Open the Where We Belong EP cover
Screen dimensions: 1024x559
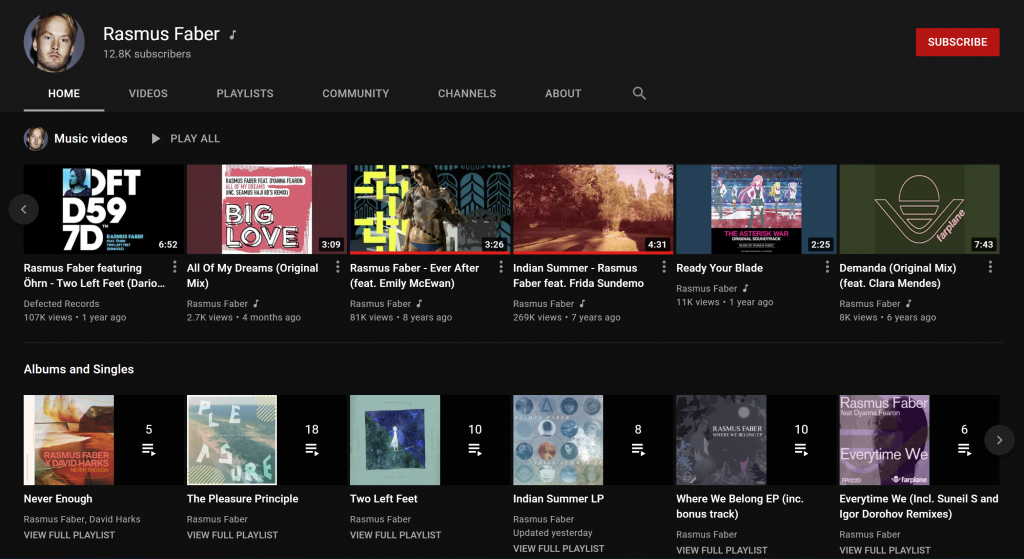[x=722, y=440]
